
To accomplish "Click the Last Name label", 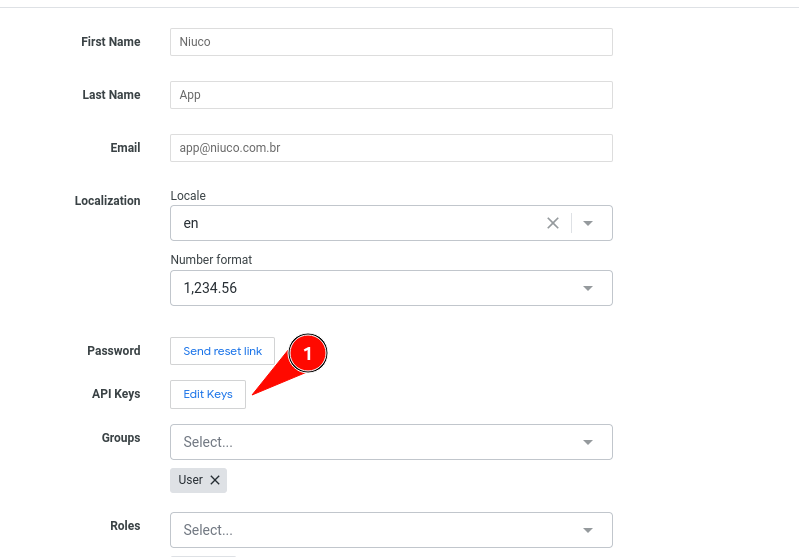I will pyautogui.click(x=111, y=95).
